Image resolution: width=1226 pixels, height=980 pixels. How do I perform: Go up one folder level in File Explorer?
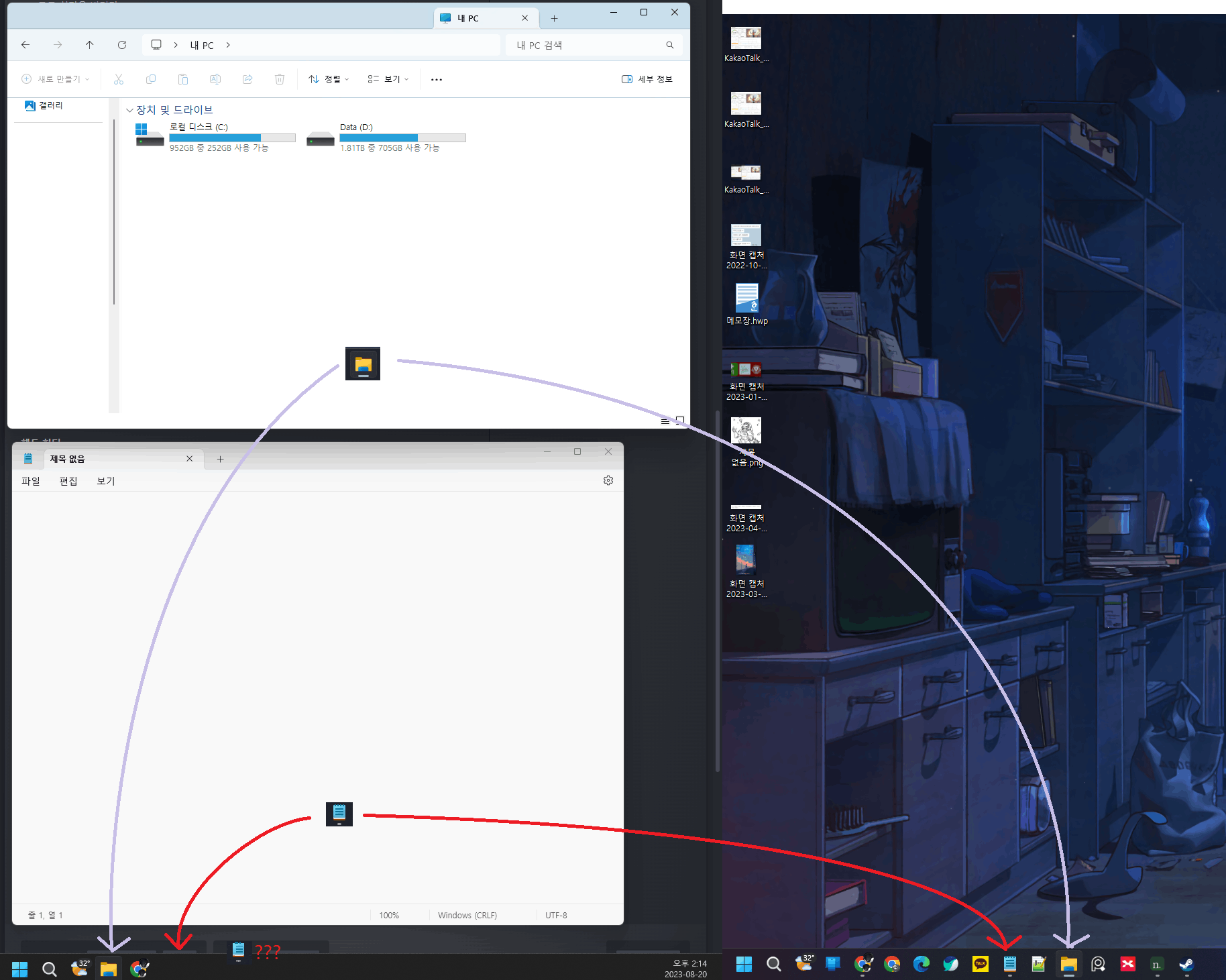pos(90,45)
